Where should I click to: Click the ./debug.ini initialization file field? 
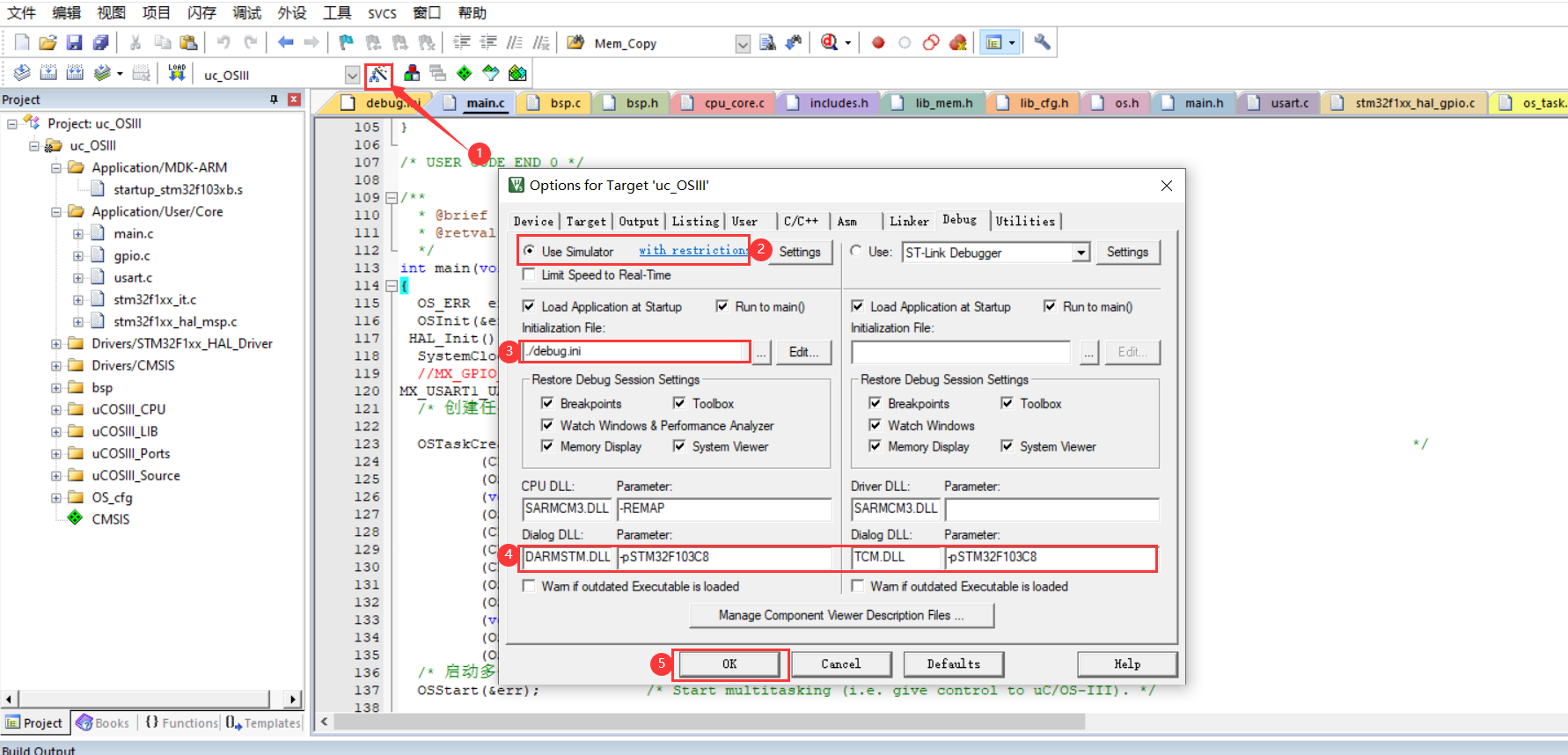(636, 351)
